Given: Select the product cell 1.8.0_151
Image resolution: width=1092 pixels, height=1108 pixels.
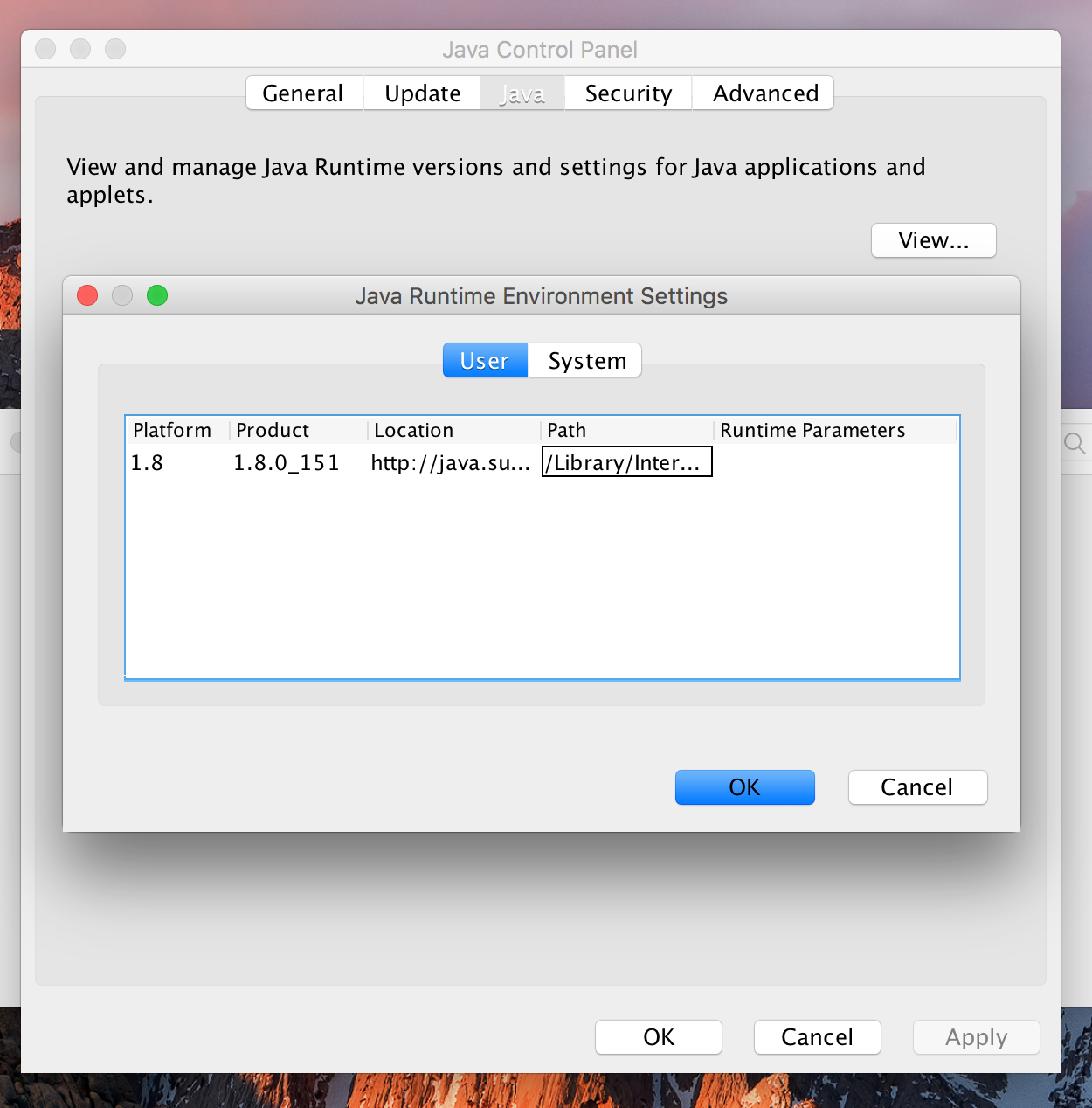Looking at the screenshot, I should [287, 462].
